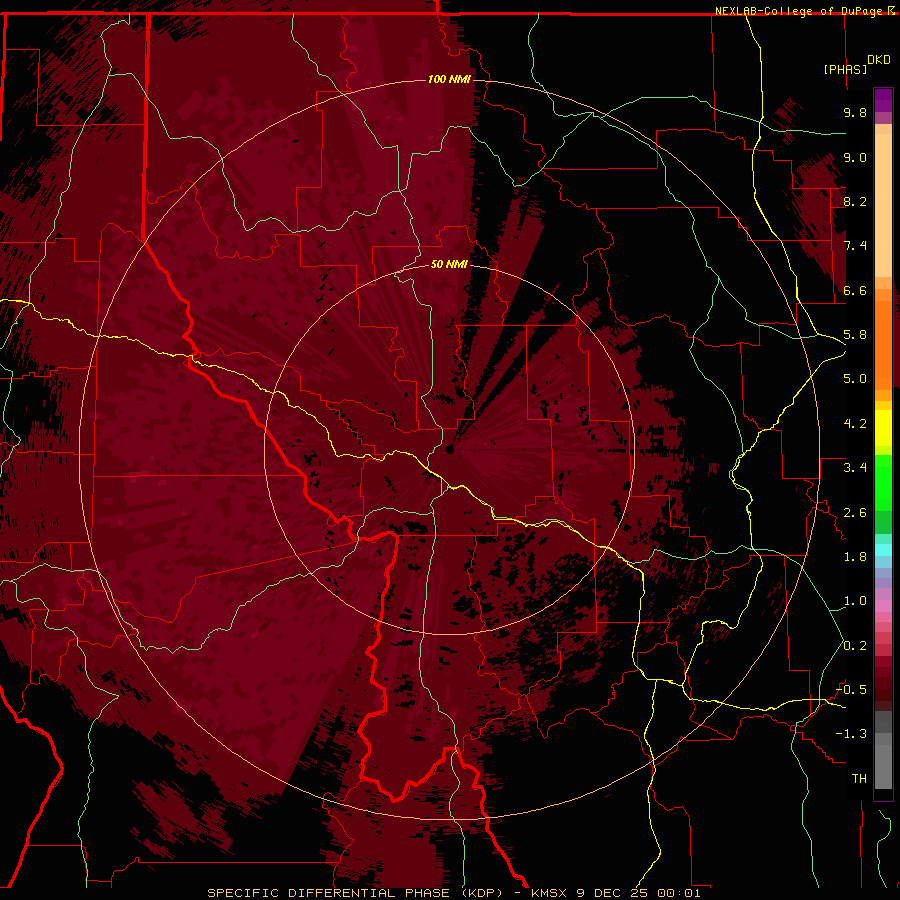Click the TH threshold label on the scale
Screen dimensions: 900x900
(859, 779)
